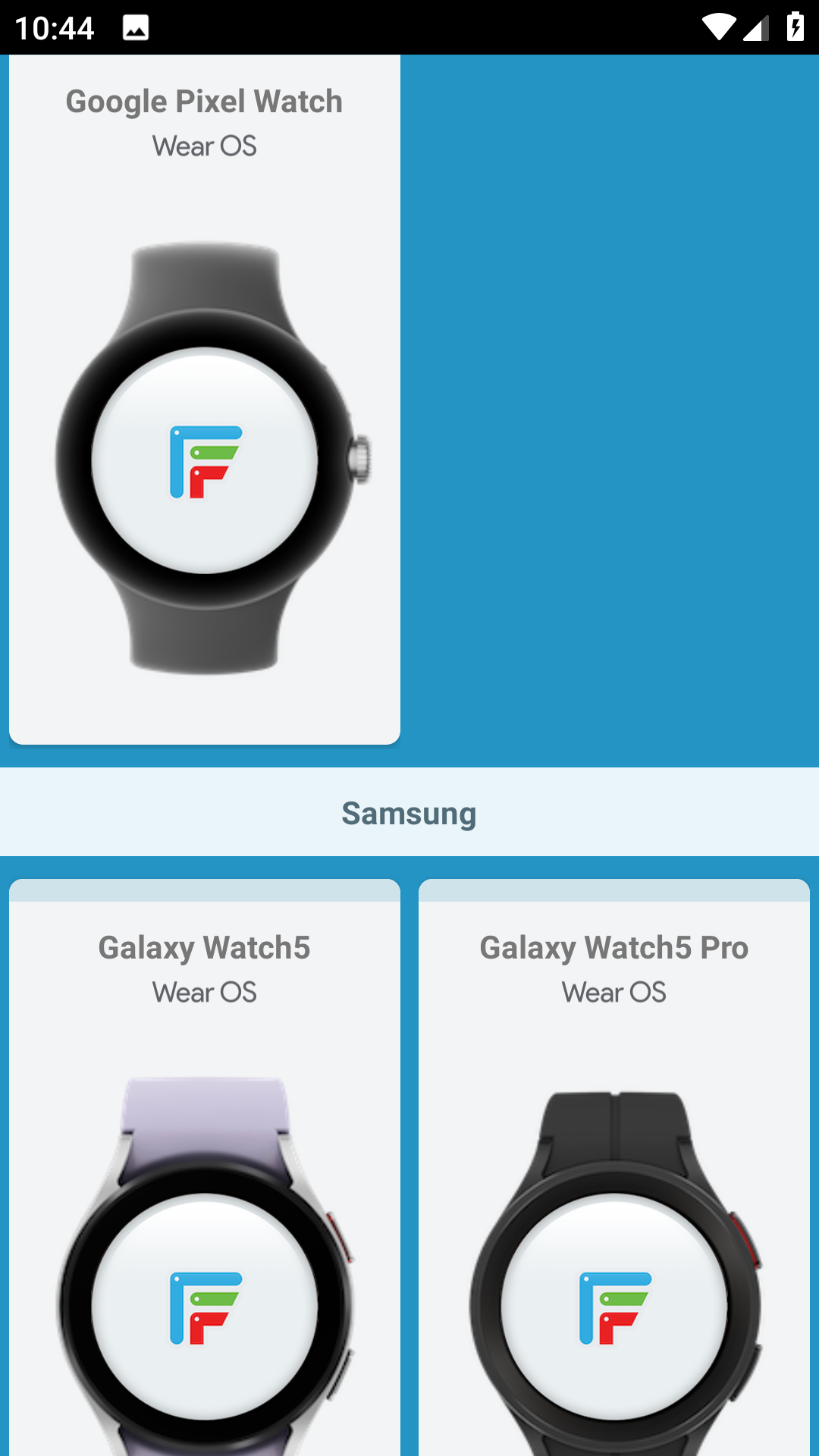Viewport: 819px width, 1456px height.
Task: Tap the Facer logo on Watch5 Pro face
Action: (615, 1308)
